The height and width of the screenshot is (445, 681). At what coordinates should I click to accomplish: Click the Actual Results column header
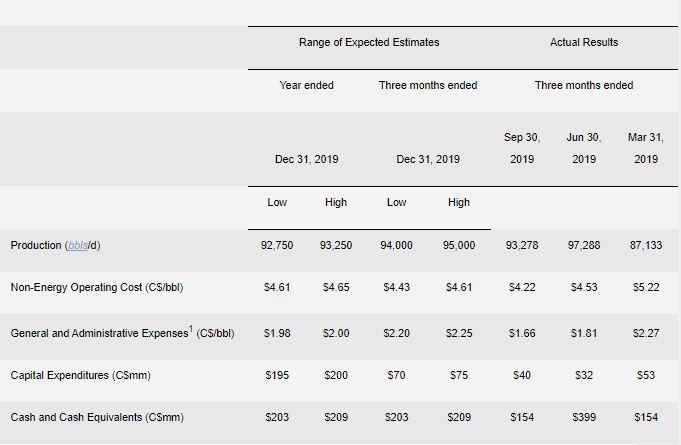584,42
